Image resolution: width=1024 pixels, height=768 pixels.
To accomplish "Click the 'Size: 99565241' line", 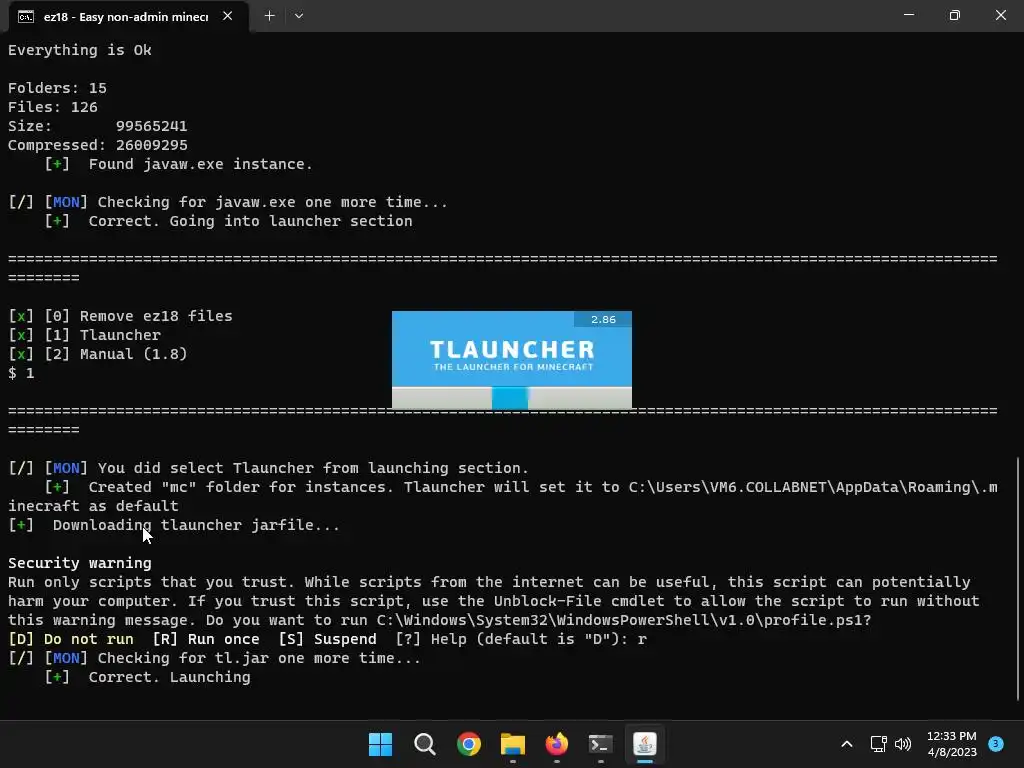I will (x=98, y=126).
